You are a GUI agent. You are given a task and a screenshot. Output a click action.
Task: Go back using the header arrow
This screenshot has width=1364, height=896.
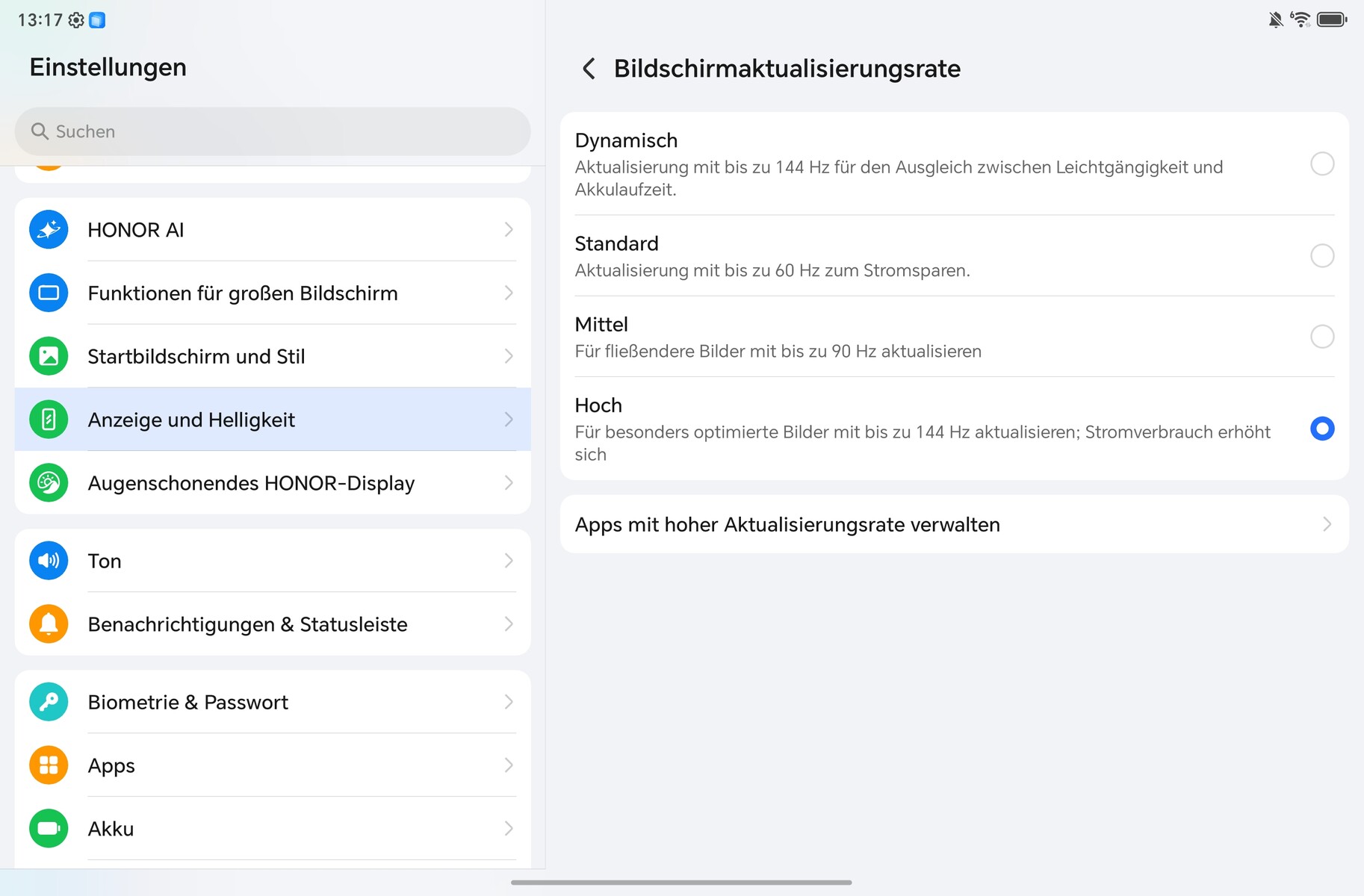click(589, 69)
